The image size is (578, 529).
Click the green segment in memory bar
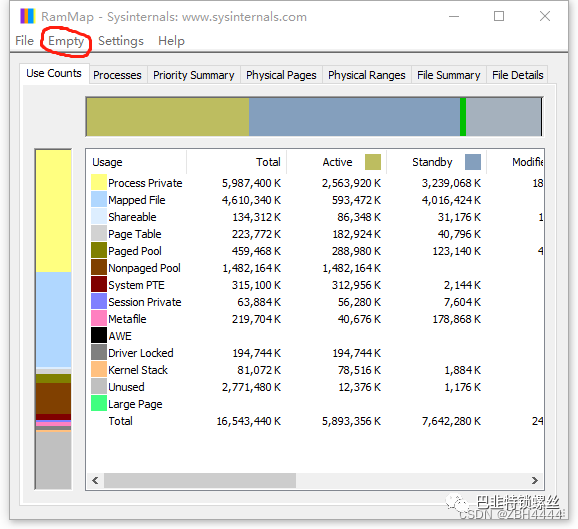(x=463, y=117)
